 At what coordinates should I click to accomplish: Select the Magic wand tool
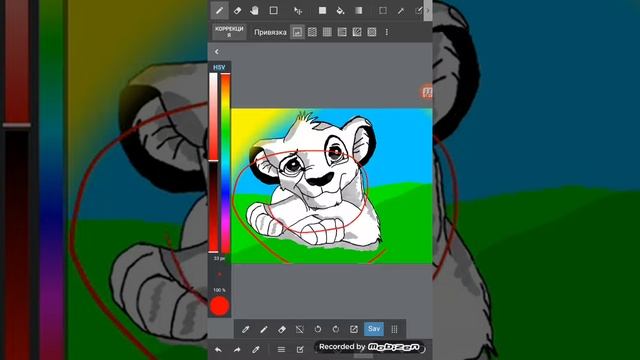(x=401, y=11)
